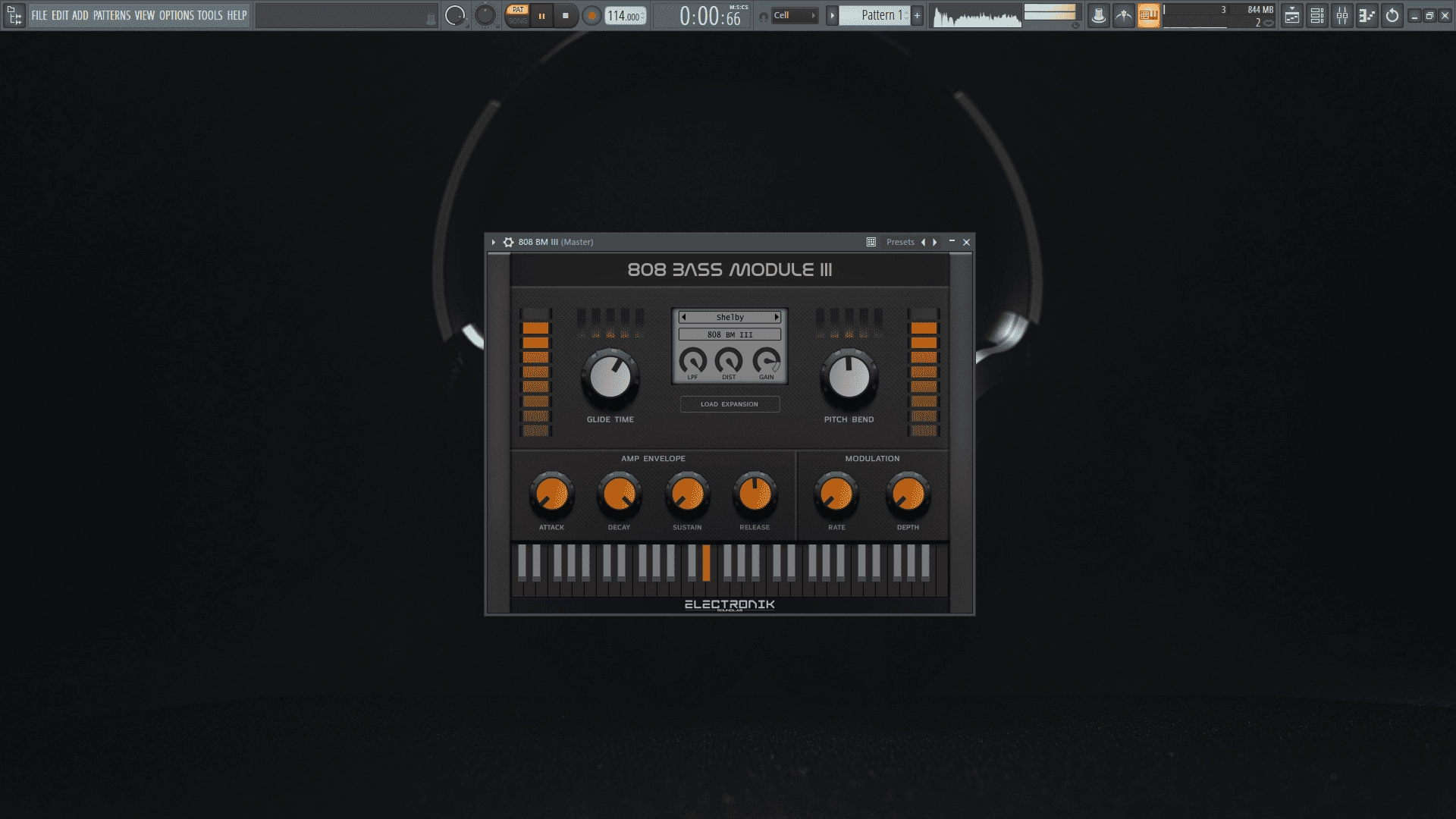Open the PATTERNS menu
The width and height of the screenshot is (1456, 819).
click(x=112, y=15)
